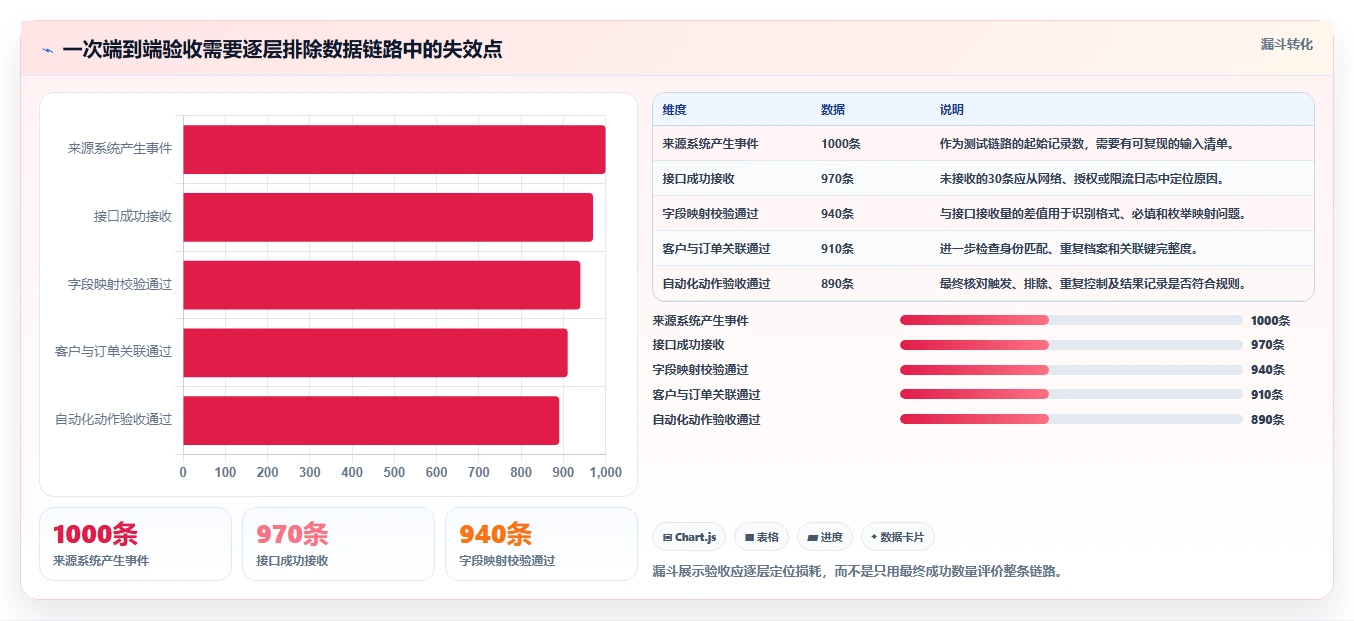1354x621 pixels.
Task: Click the 940条 data card
Action: coord(541,544)
